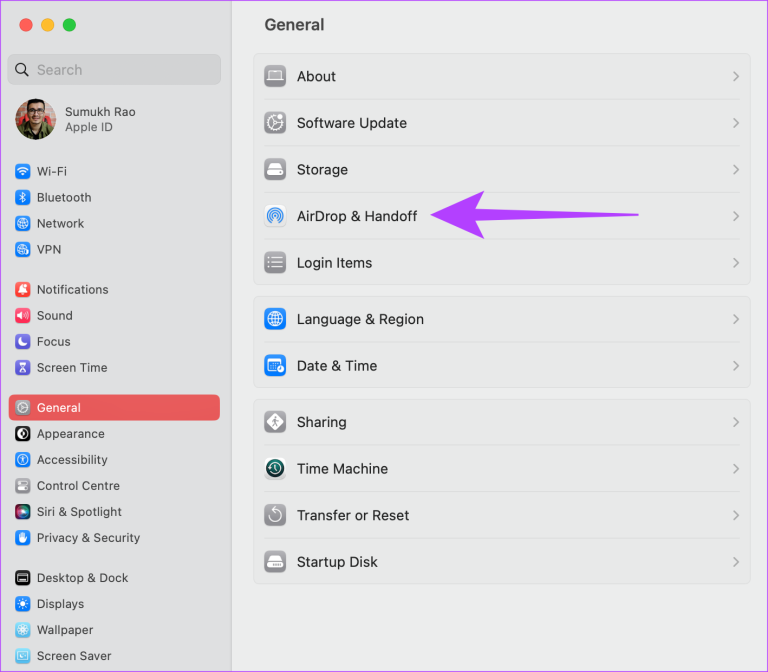Image resolution: width=768 pixels, height=672 pixels.
Task: Click the Appearance icon in sidebar
Action: pos(23,433)
